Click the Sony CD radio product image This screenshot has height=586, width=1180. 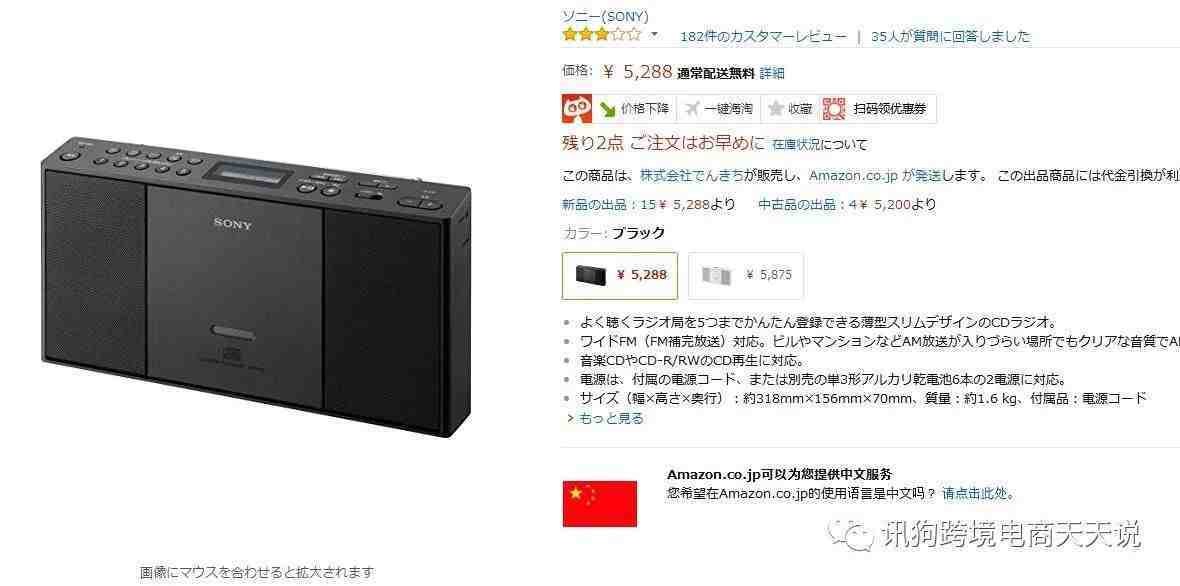point(256,286)
